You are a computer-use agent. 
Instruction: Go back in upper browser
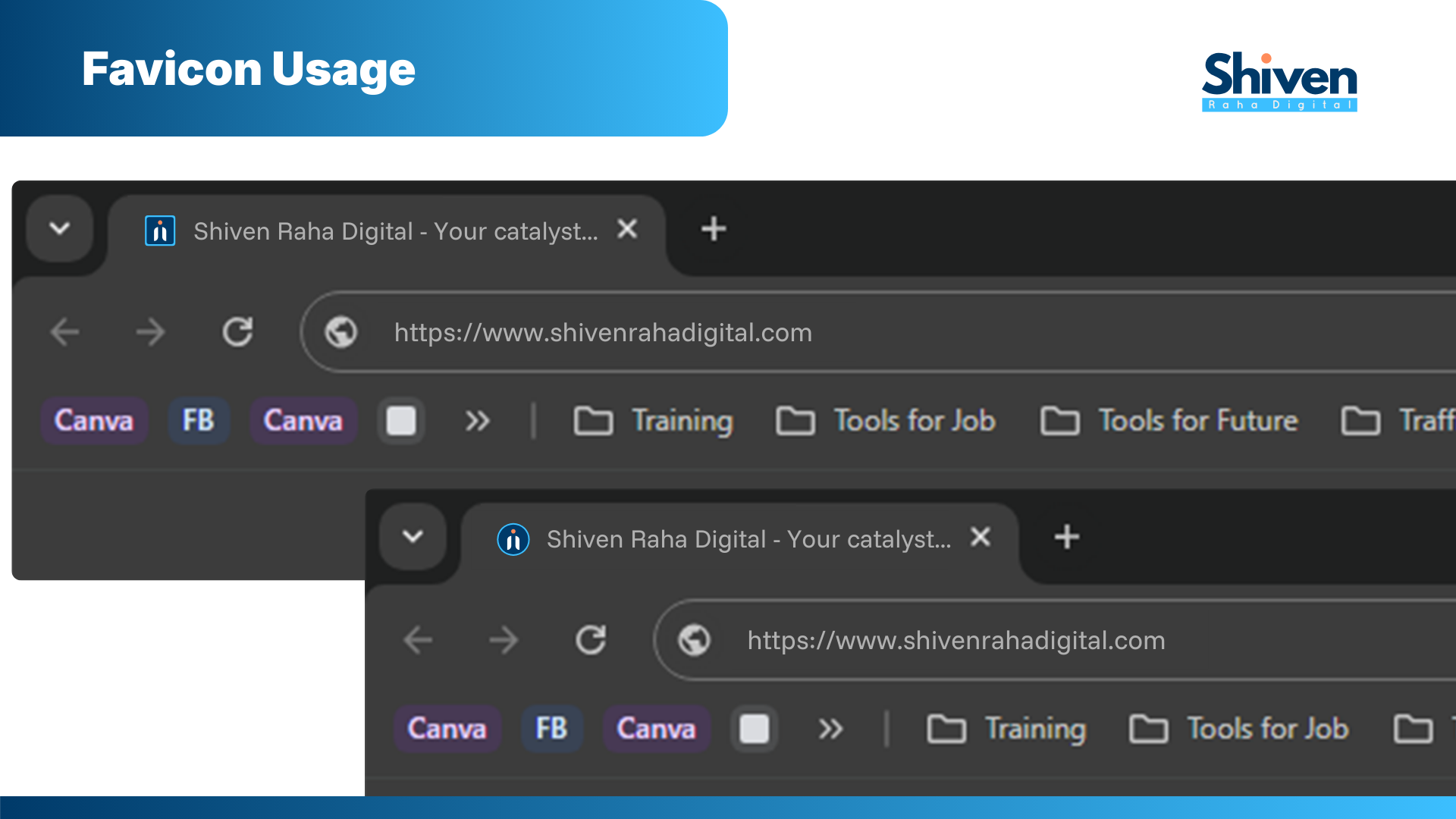[65, 332]
